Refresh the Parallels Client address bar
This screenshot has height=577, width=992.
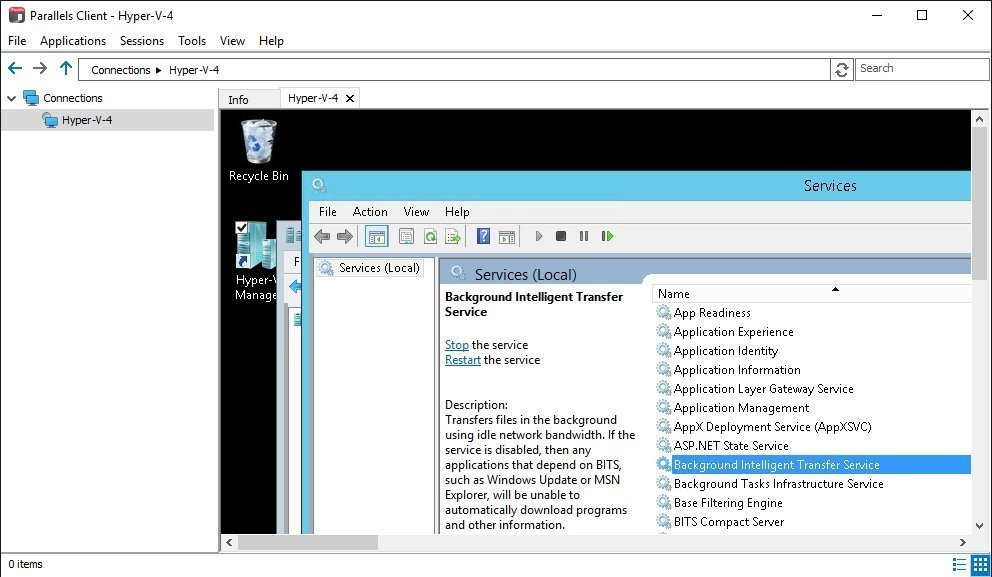(x=842, y=69)
